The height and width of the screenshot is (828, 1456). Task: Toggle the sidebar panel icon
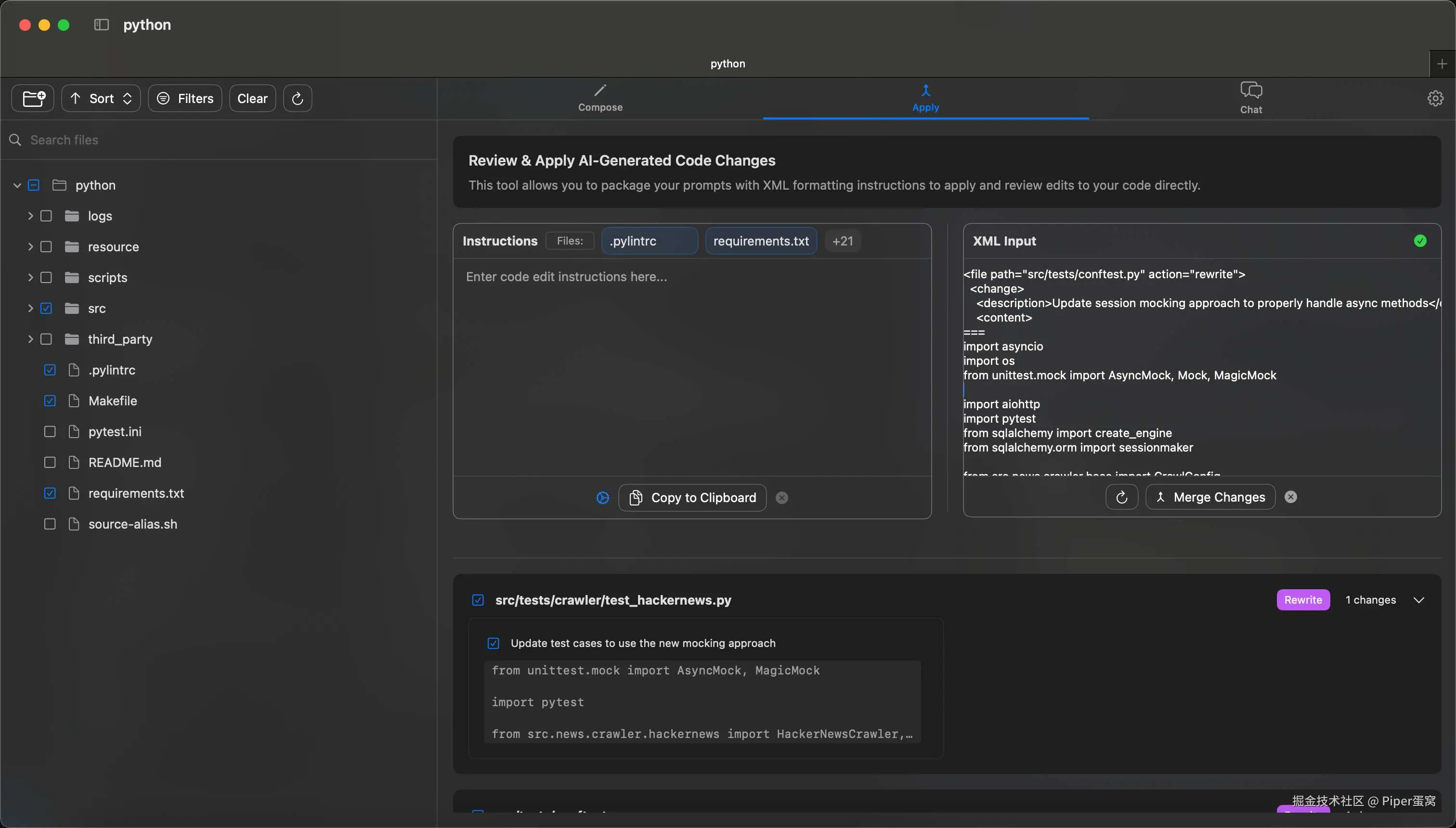point(101,25)
